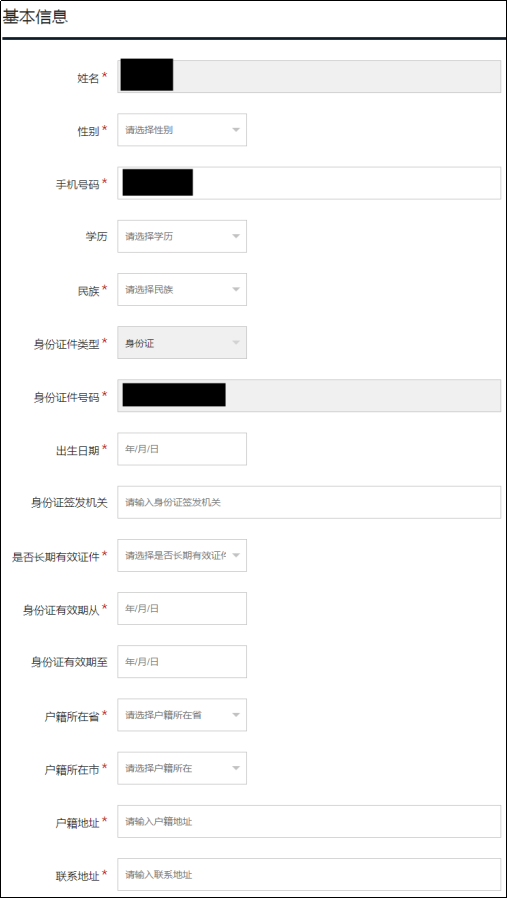Open the 户籍所在市 city dropdown

point(182,768)
